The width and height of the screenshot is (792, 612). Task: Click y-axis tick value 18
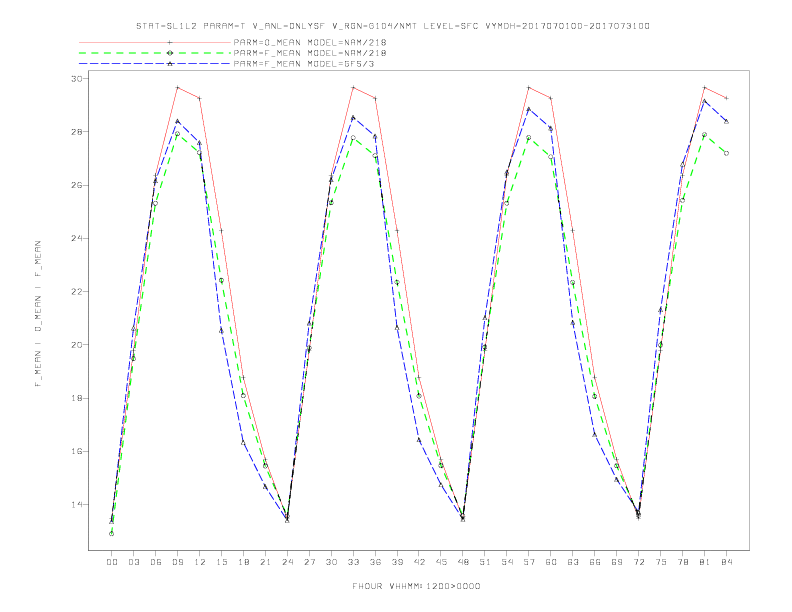76,398
